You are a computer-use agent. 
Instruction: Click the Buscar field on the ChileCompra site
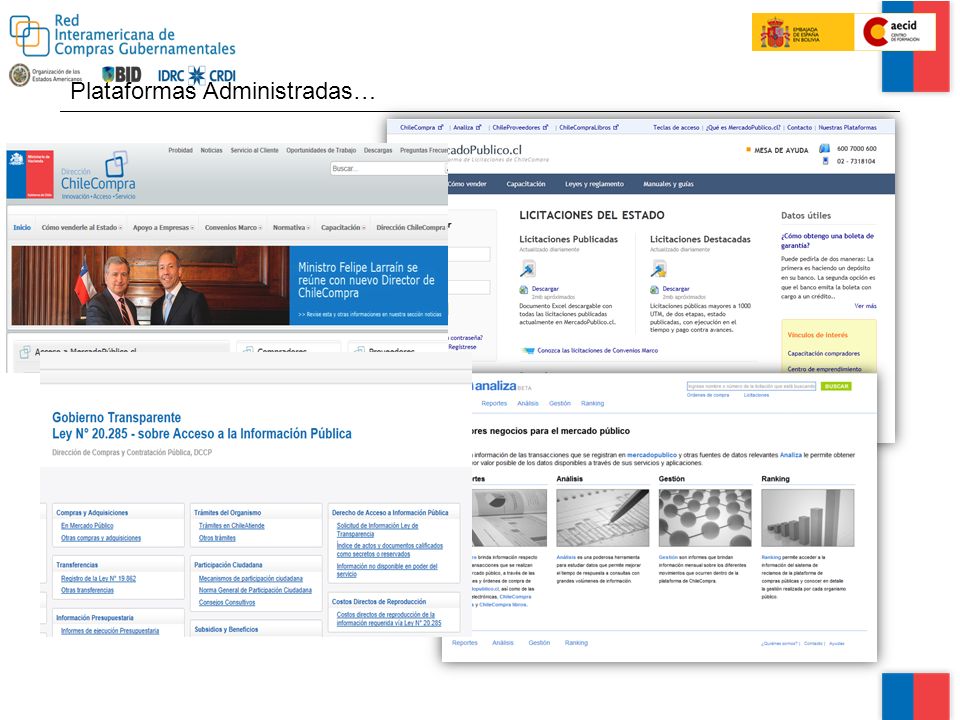click(389, 168)
